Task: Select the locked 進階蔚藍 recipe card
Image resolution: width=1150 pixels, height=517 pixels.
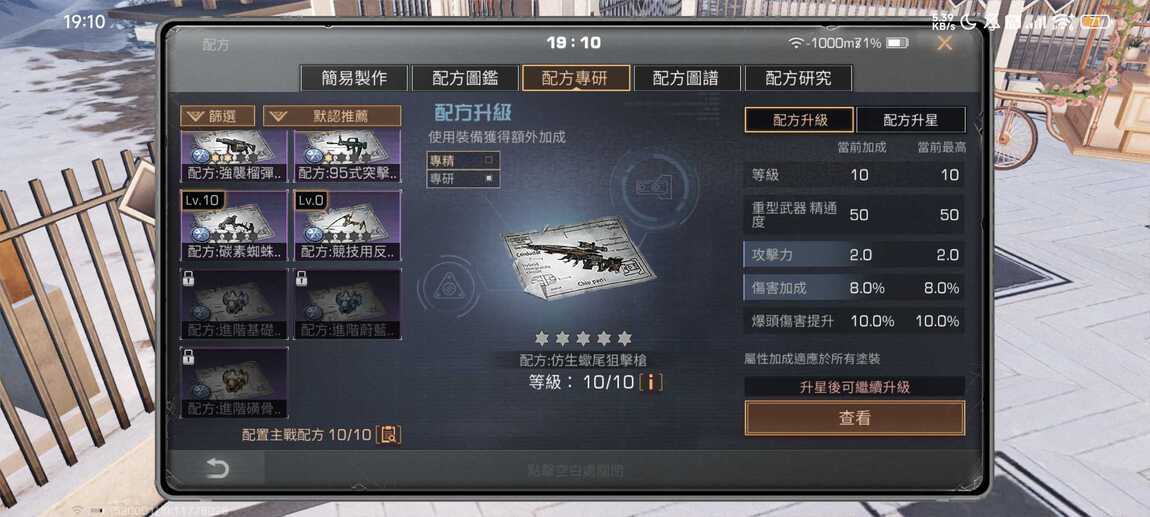Action: pos(347,304)
